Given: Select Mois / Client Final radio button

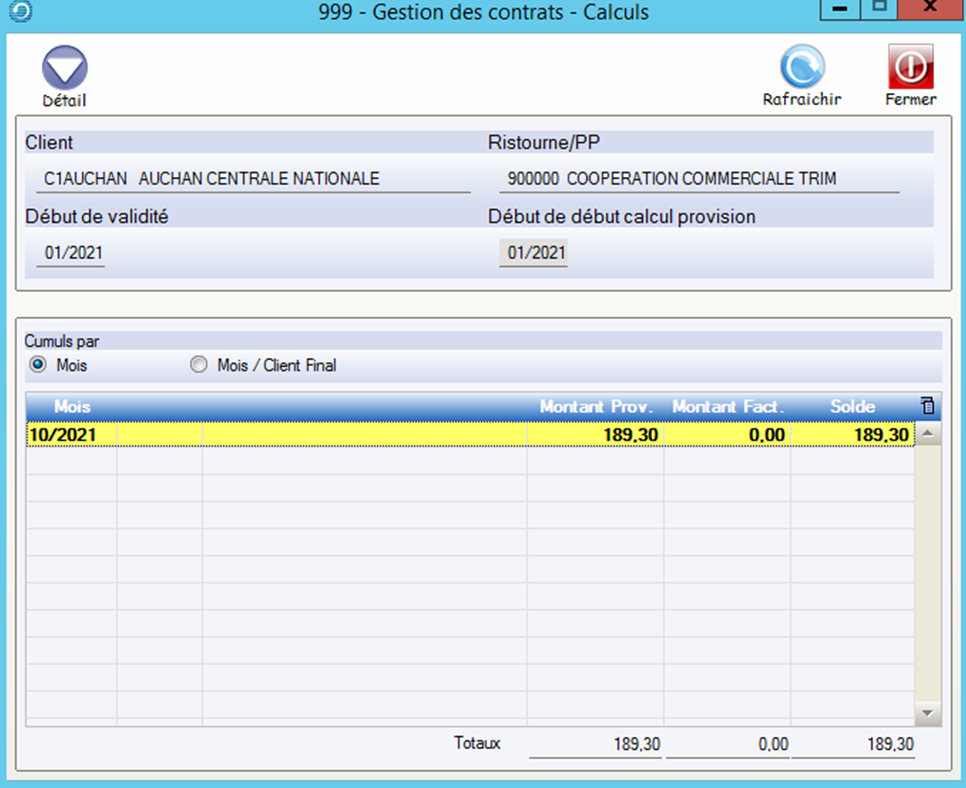Looking at the screenshot, I should point(198,366).
